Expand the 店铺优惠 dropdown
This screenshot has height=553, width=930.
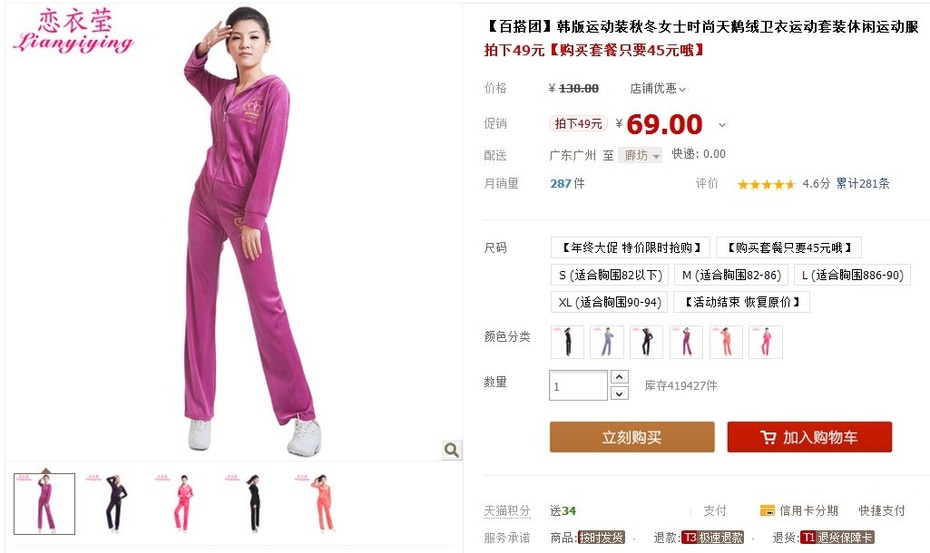[658, 88]
